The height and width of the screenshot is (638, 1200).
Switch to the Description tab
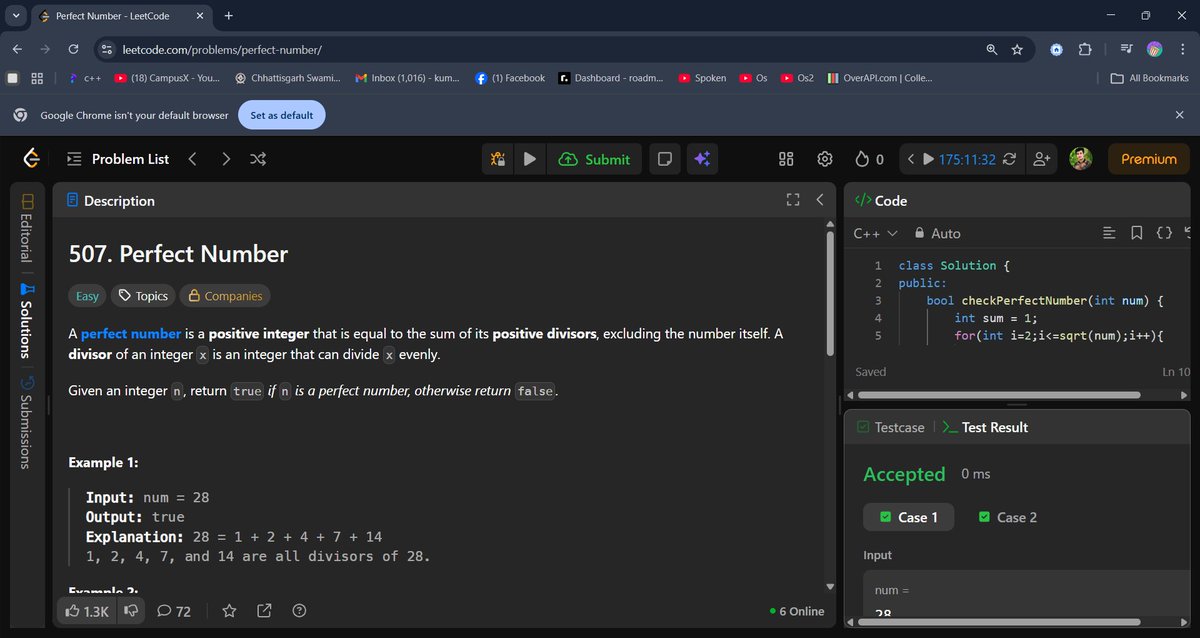pos(110,200)
